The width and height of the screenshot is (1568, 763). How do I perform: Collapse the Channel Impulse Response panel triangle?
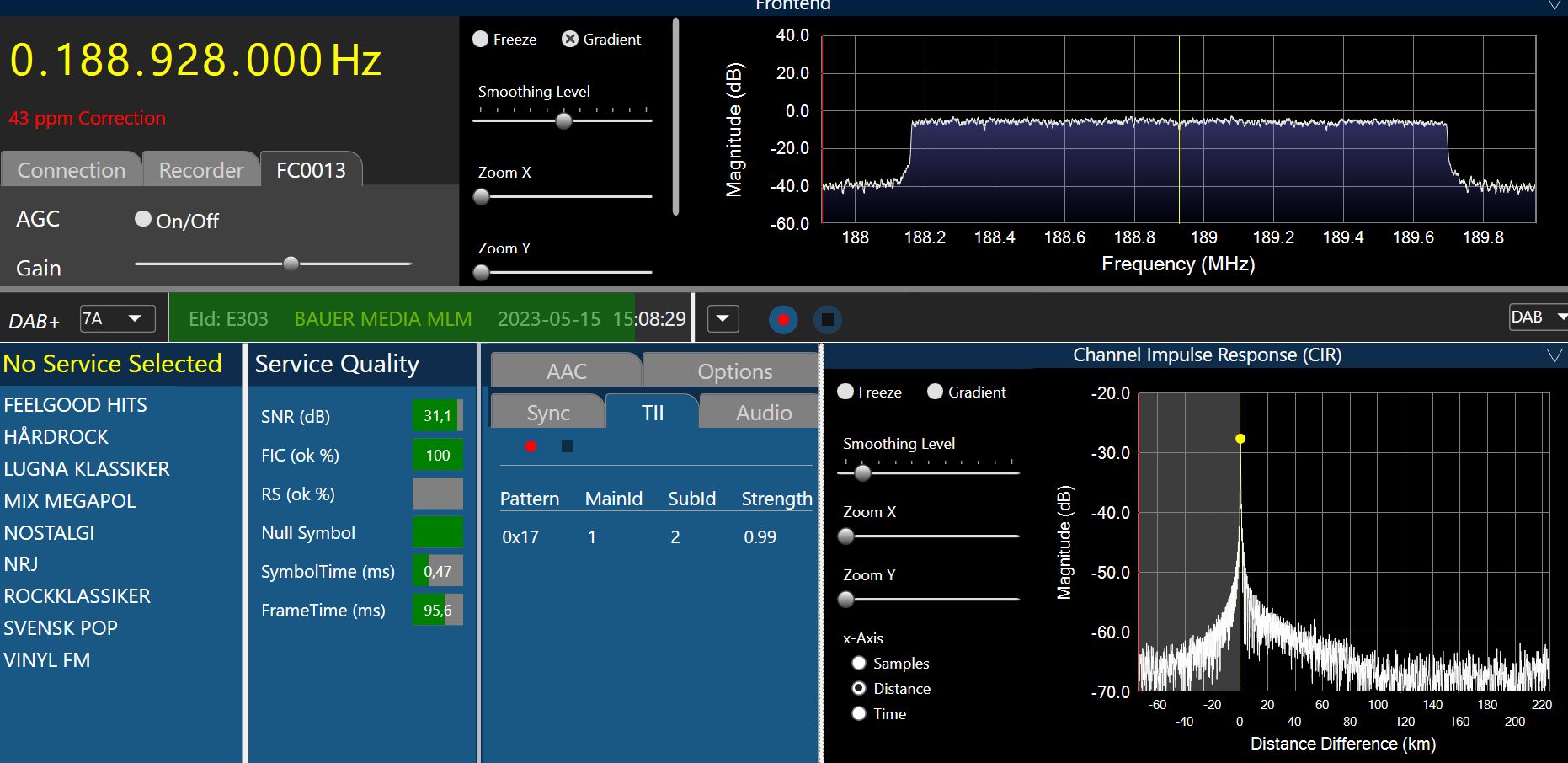pos(1554,355)
